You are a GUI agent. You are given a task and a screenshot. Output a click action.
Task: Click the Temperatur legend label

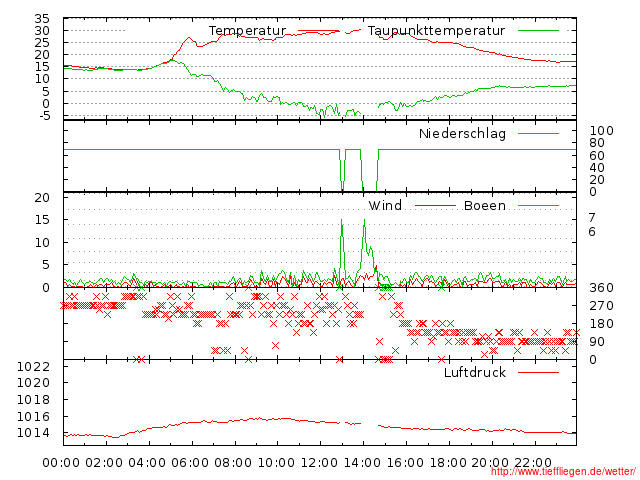click(x=247, y=31)
